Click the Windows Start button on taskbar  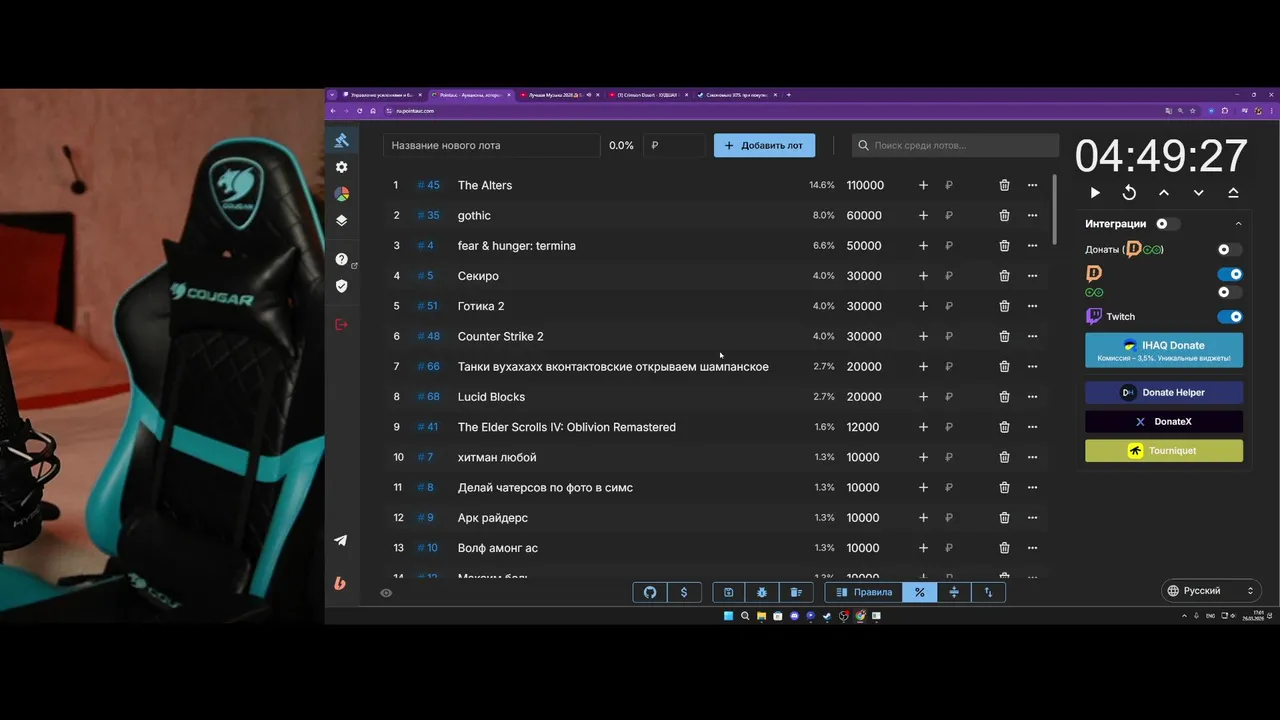click(728, 616)
